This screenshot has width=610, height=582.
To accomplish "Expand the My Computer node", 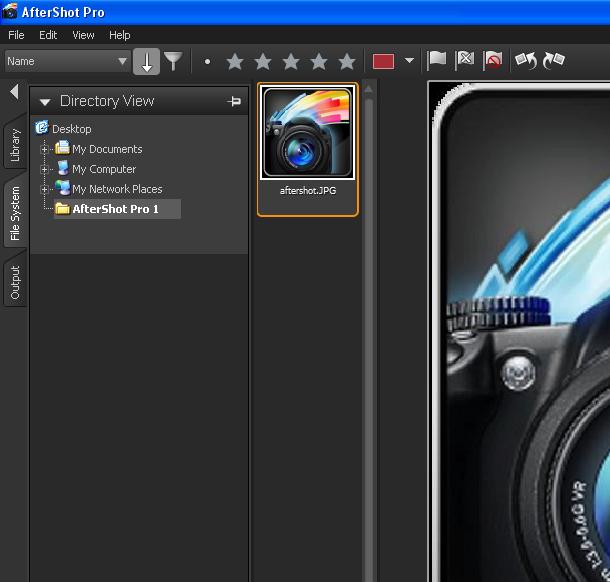I will pyautogui.click(x=44, y=169).
